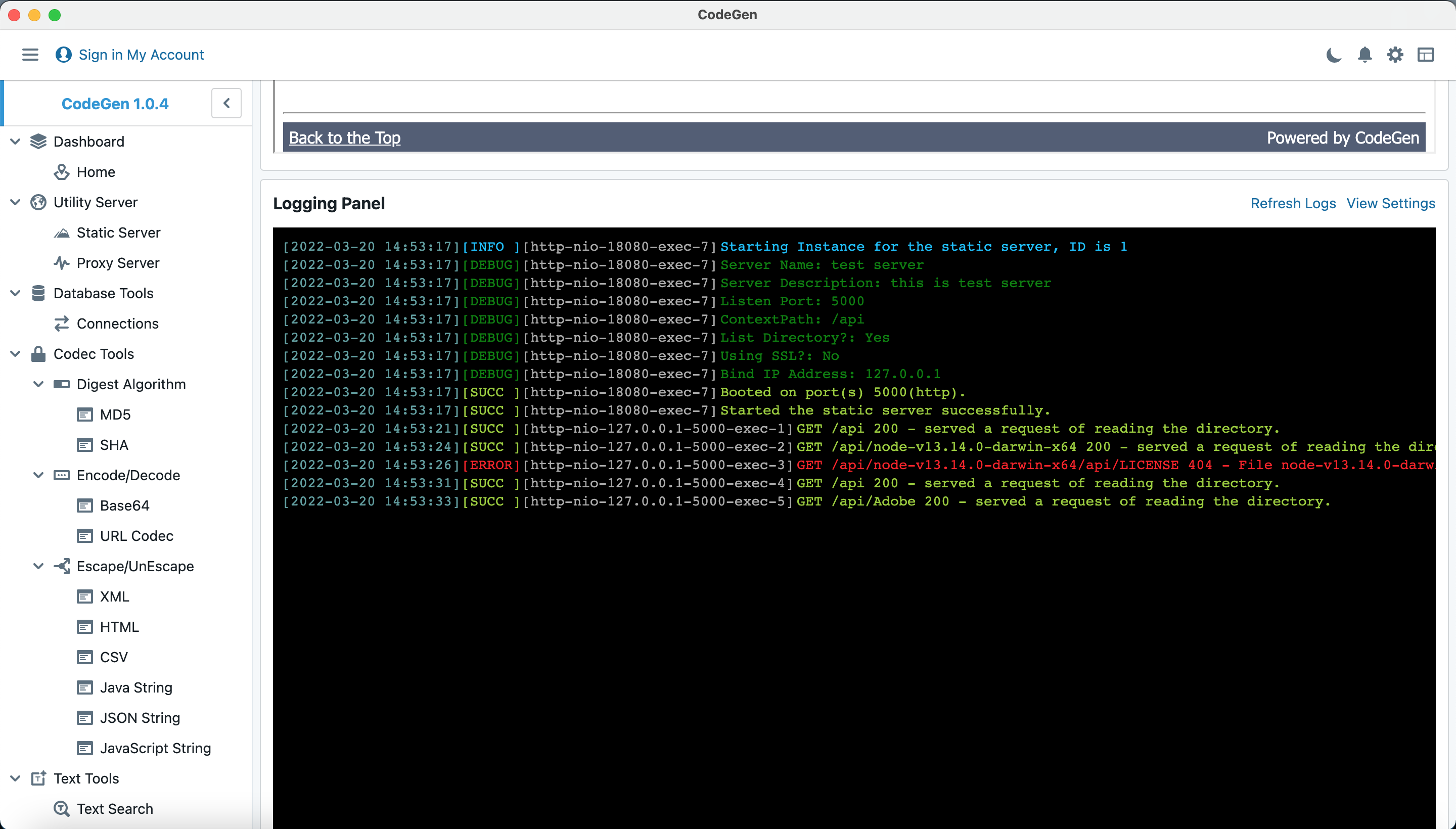
Task: Click Back to the Top link
Action: click(x=344, y=138)
